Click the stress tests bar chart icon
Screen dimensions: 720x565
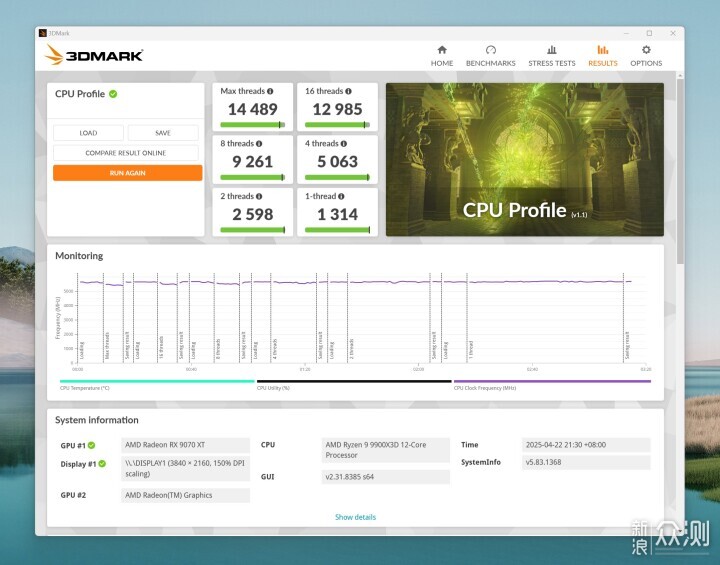(x=551, y=50)
